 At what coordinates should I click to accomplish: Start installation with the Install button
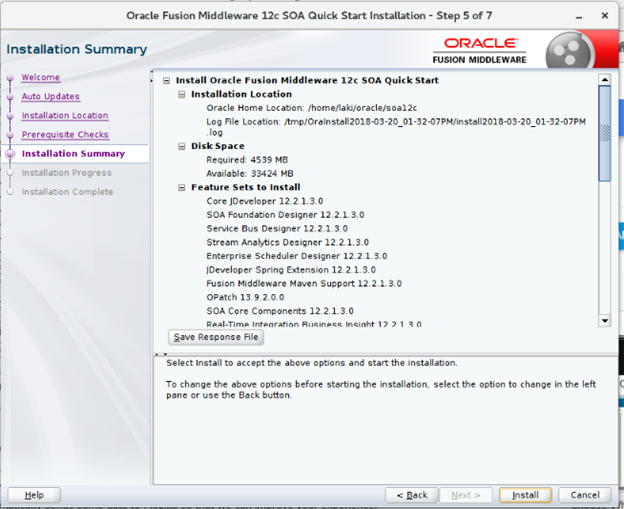(525, 495)
